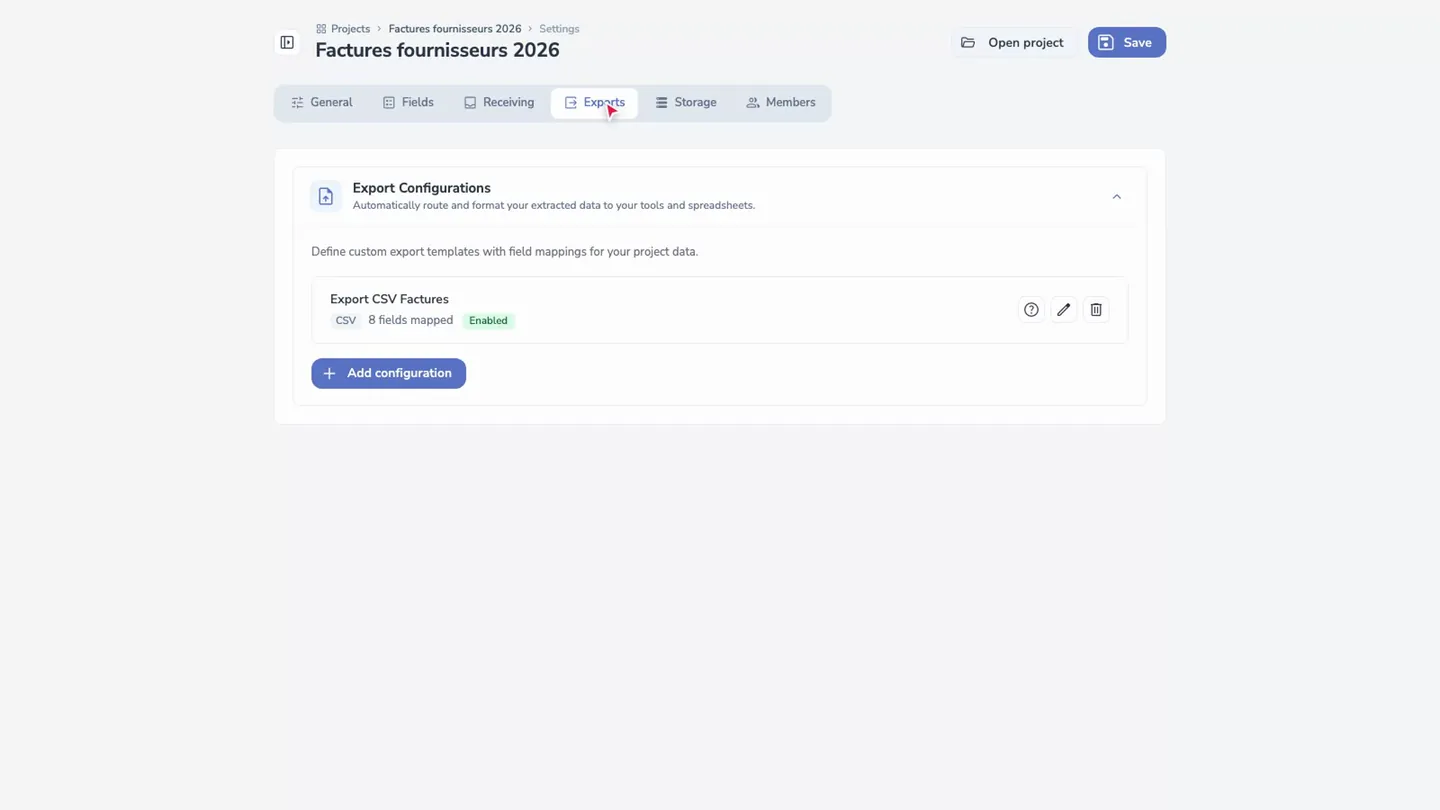Click the '8 fields mapped' text

tap(411, 320)
